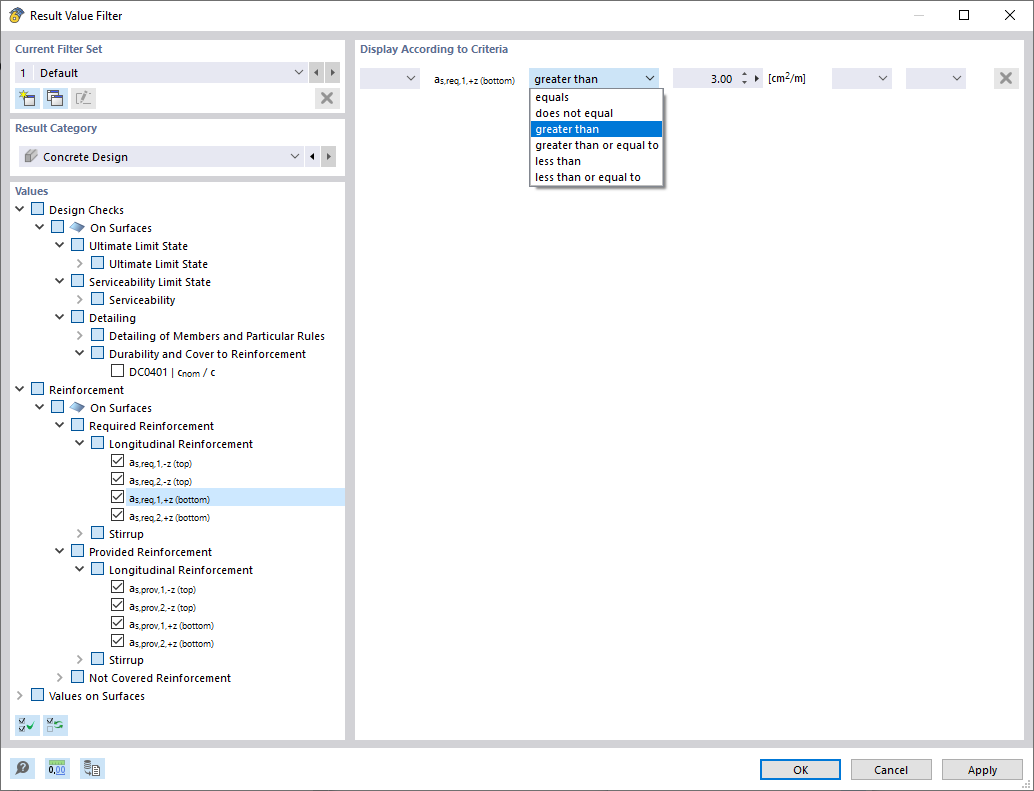Screen dimensions: 1034x791
Task: Expand the Serviceability child node
Action: click(x=79, y=299)
